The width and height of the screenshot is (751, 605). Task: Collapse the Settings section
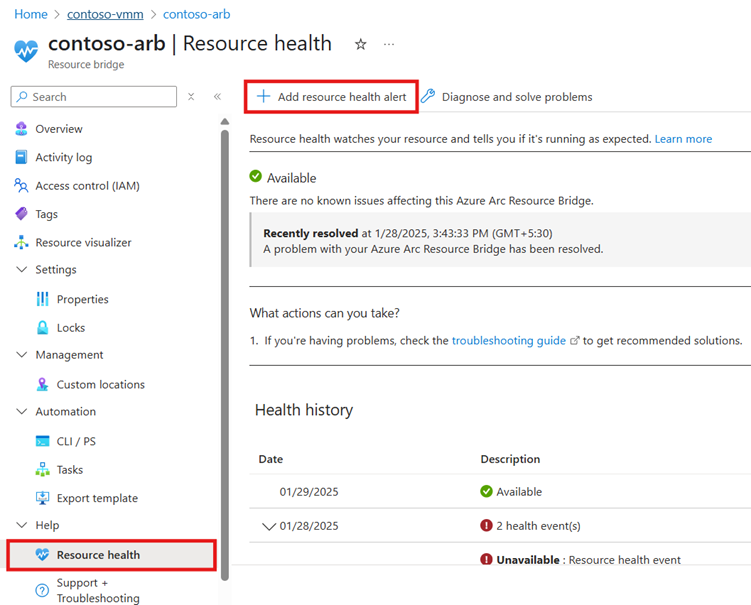(x=22, y=270)
